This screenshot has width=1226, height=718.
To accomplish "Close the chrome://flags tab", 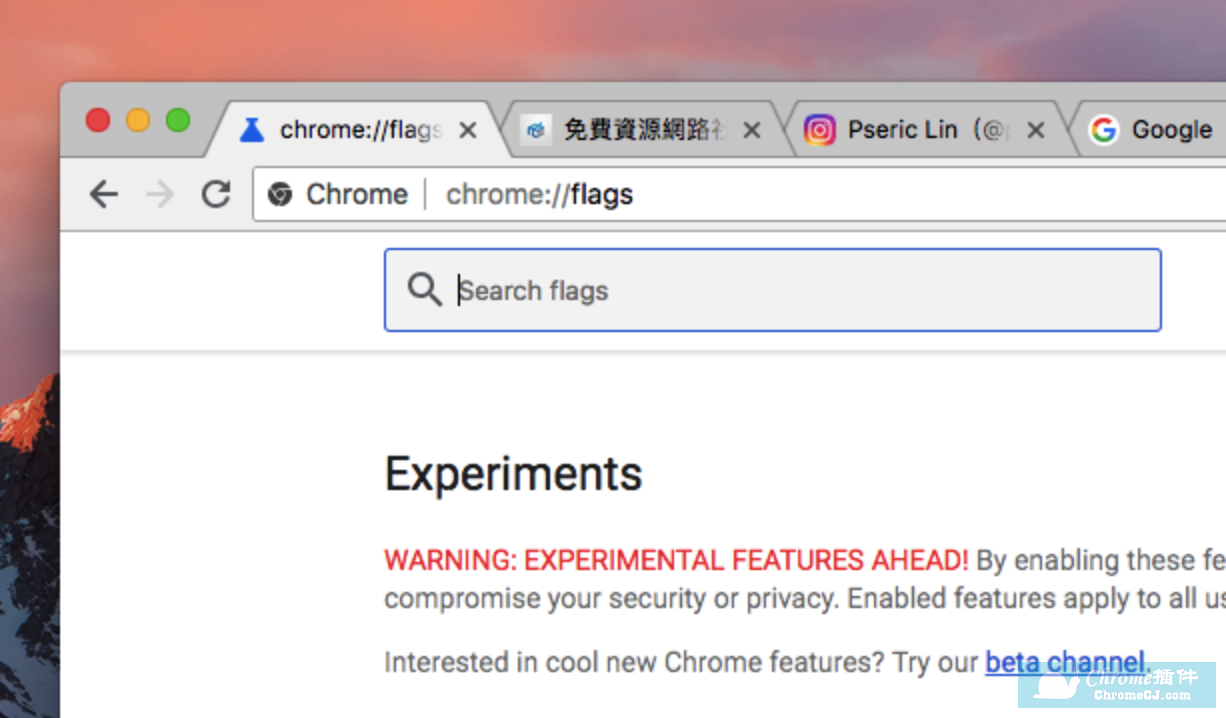I will click(x=467, y=130).
